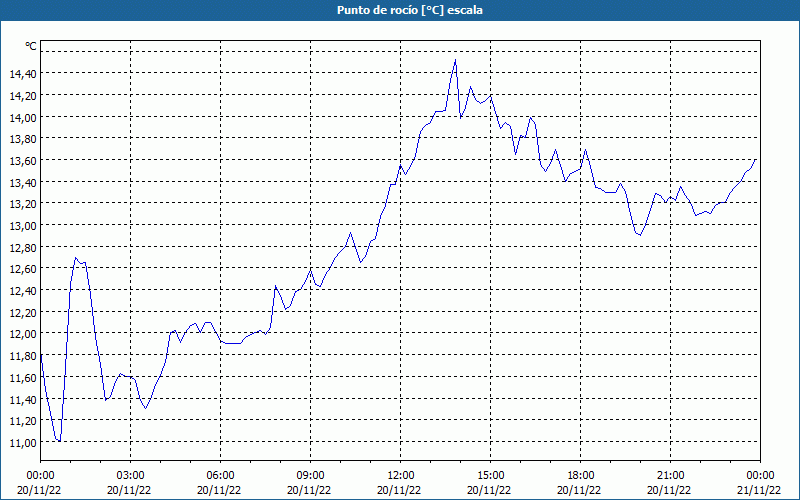Click the 18:00 time label on x-axis

coord(581,476)
